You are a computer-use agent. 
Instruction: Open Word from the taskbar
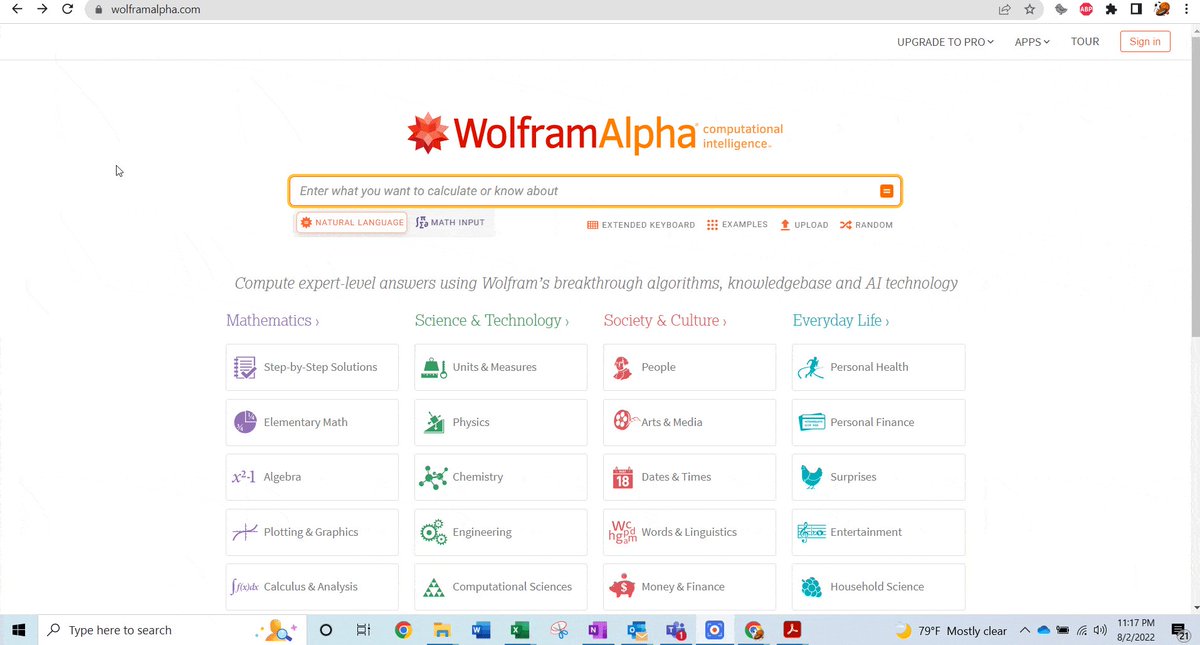pyautogui.click(x=480, y=630)
